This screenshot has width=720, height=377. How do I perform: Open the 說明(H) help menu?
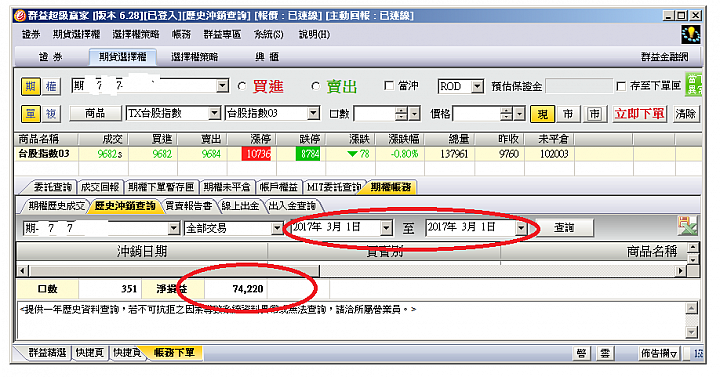pos(314,34)
